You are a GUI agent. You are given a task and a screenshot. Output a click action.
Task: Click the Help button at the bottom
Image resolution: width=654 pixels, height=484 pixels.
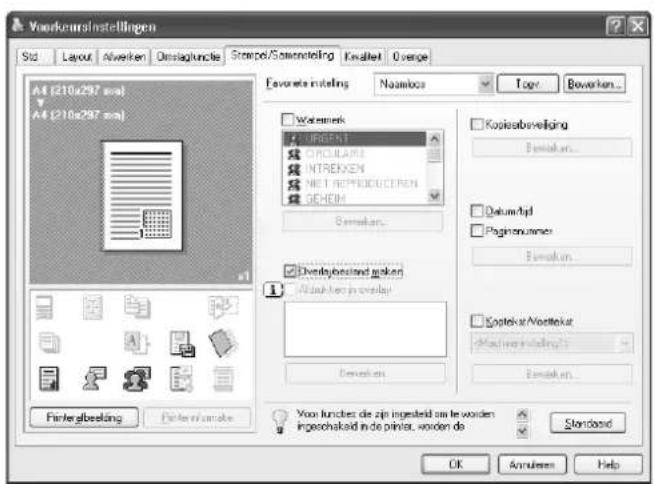click(x=608, y=464)
